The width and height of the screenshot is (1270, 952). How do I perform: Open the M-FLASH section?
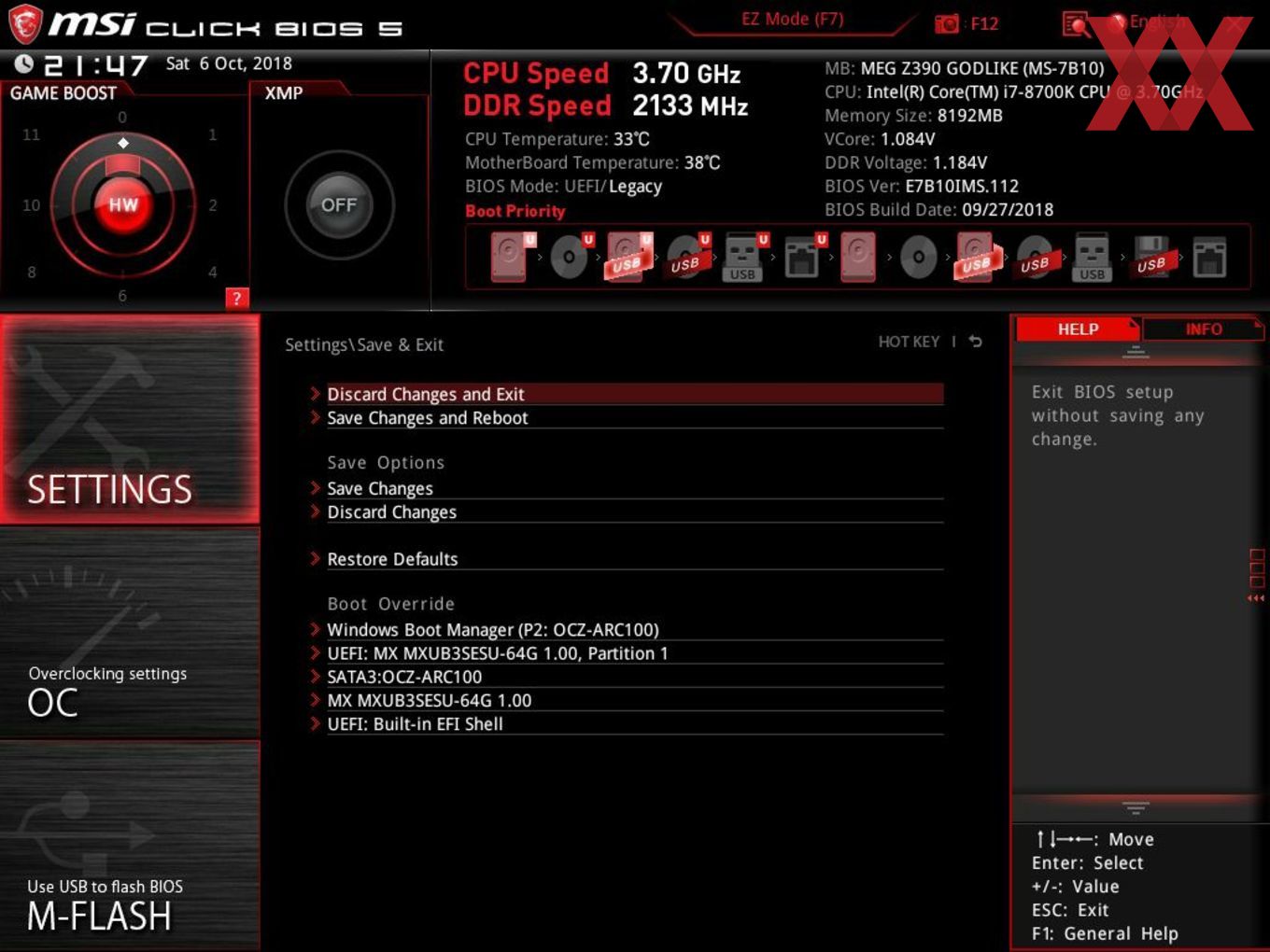tap(130, 846)
